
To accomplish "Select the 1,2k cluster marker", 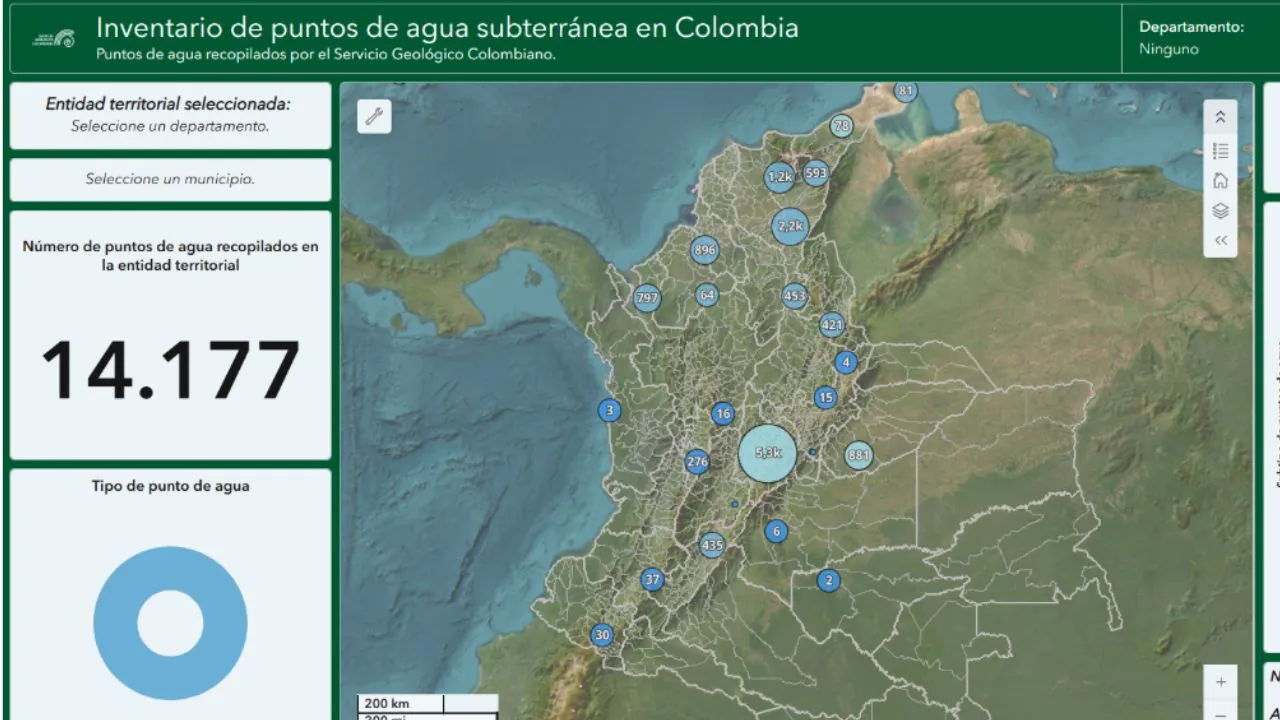I will [x=780, y=177].
